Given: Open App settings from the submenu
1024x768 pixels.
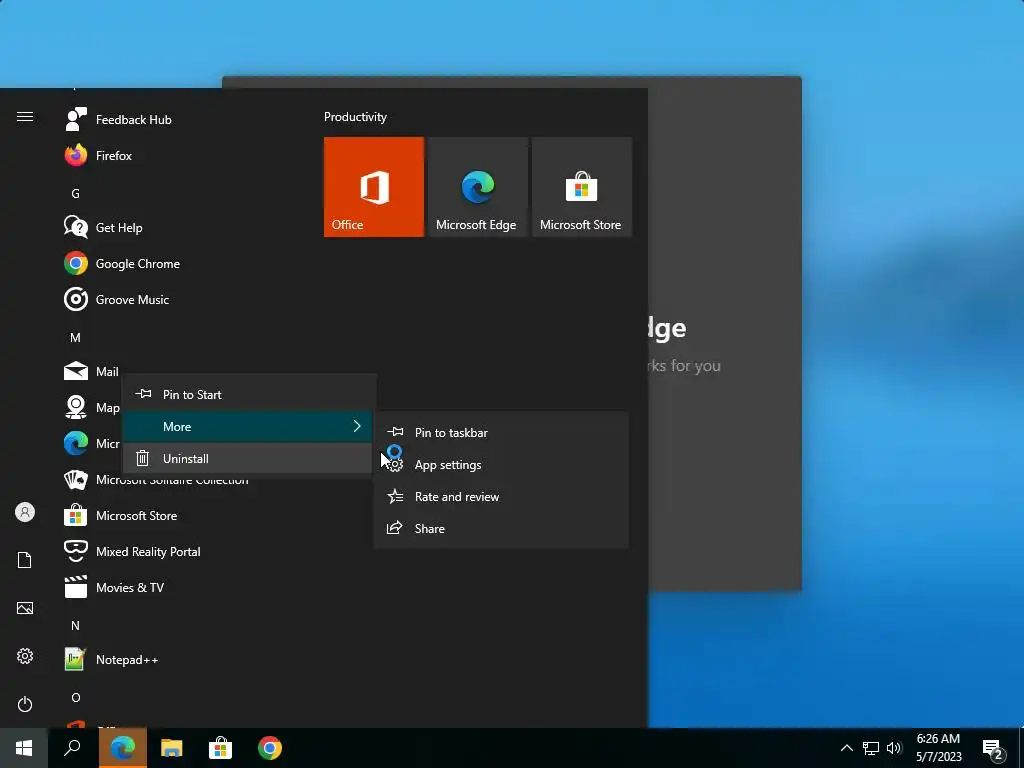Looking at the screenshot, I should click(501, 464).
